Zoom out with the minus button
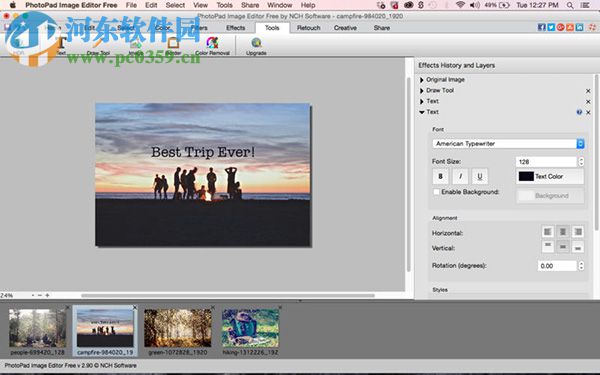Viewport: 600px width, 375px height. tap(39, 295)
